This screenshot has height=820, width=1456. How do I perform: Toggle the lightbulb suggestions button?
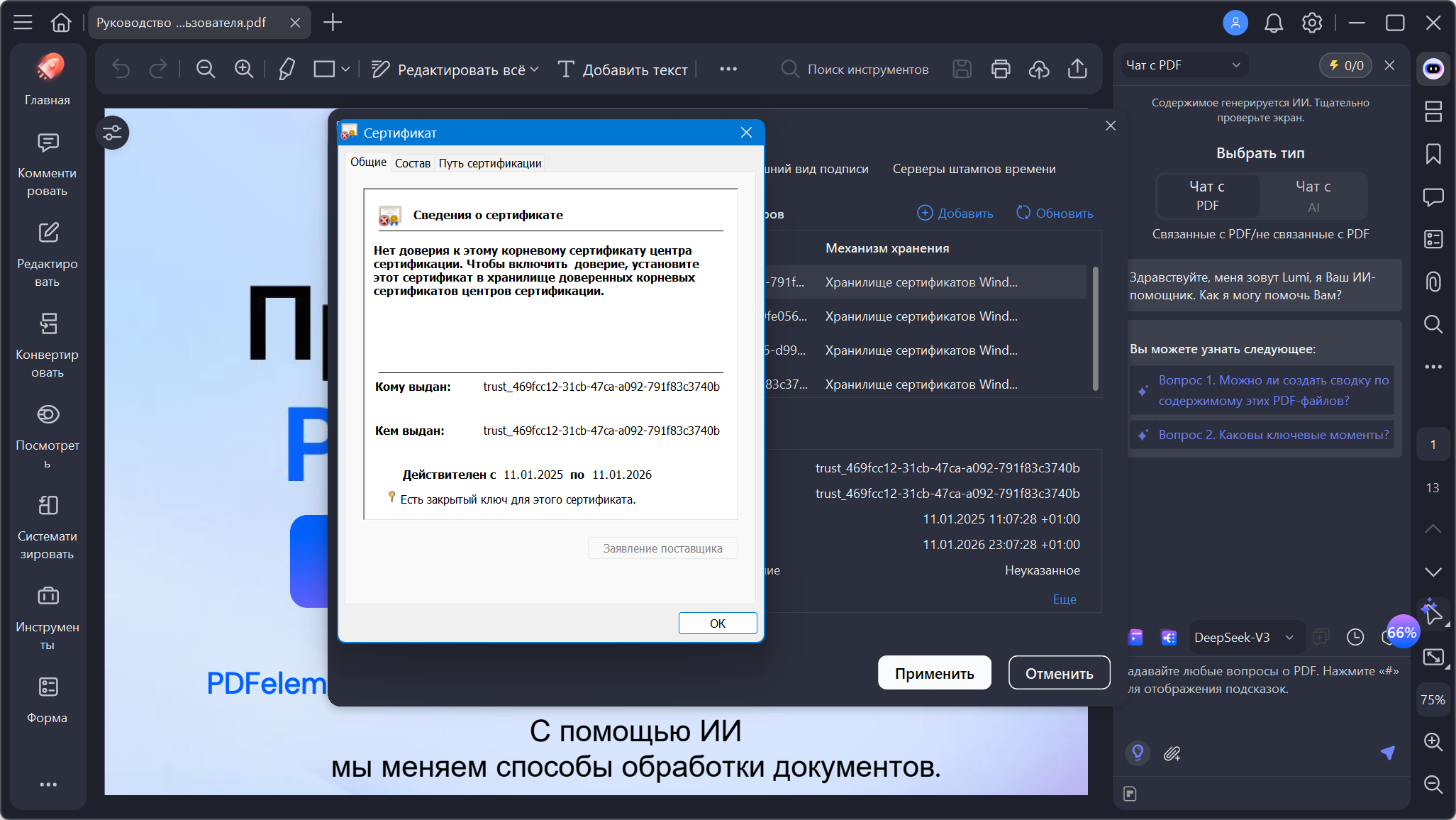point(1138,753)
